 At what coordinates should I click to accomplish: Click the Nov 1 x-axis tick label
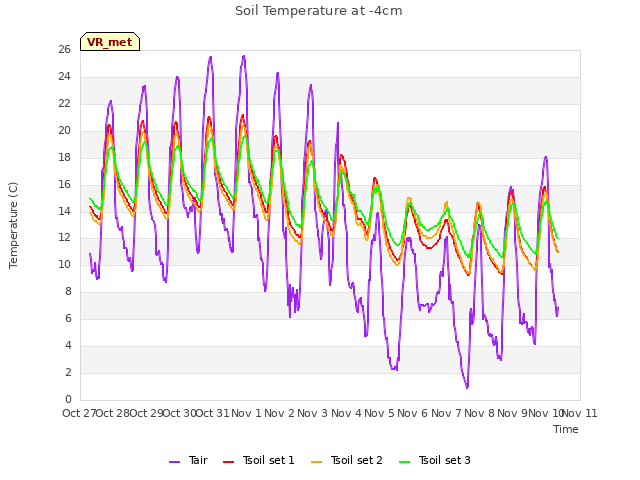pos(246,413)
